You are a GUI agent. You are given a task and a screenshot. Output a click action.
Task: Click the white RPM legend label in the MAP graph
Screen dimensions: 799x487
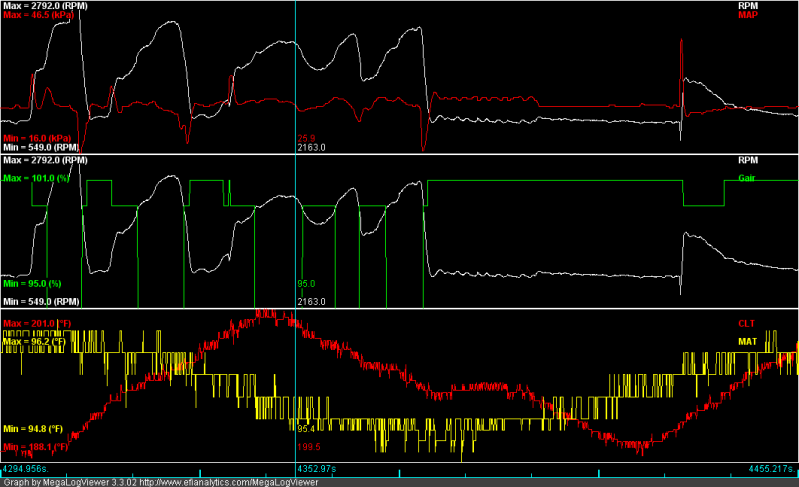click(x=748, y=6)
